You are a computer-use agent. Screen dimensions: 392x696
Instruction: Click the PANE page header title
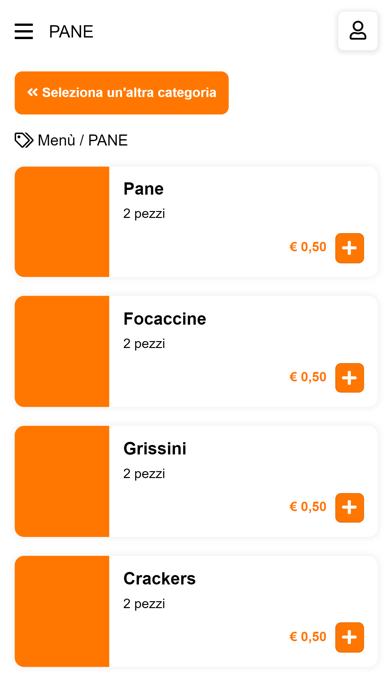tap(71, 32)
